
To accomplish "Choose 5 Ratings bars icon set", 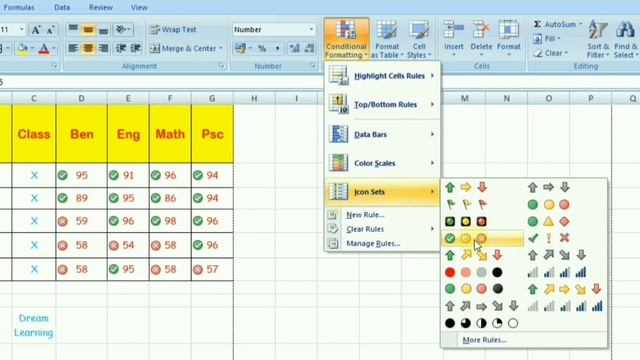I will point(565,306).
